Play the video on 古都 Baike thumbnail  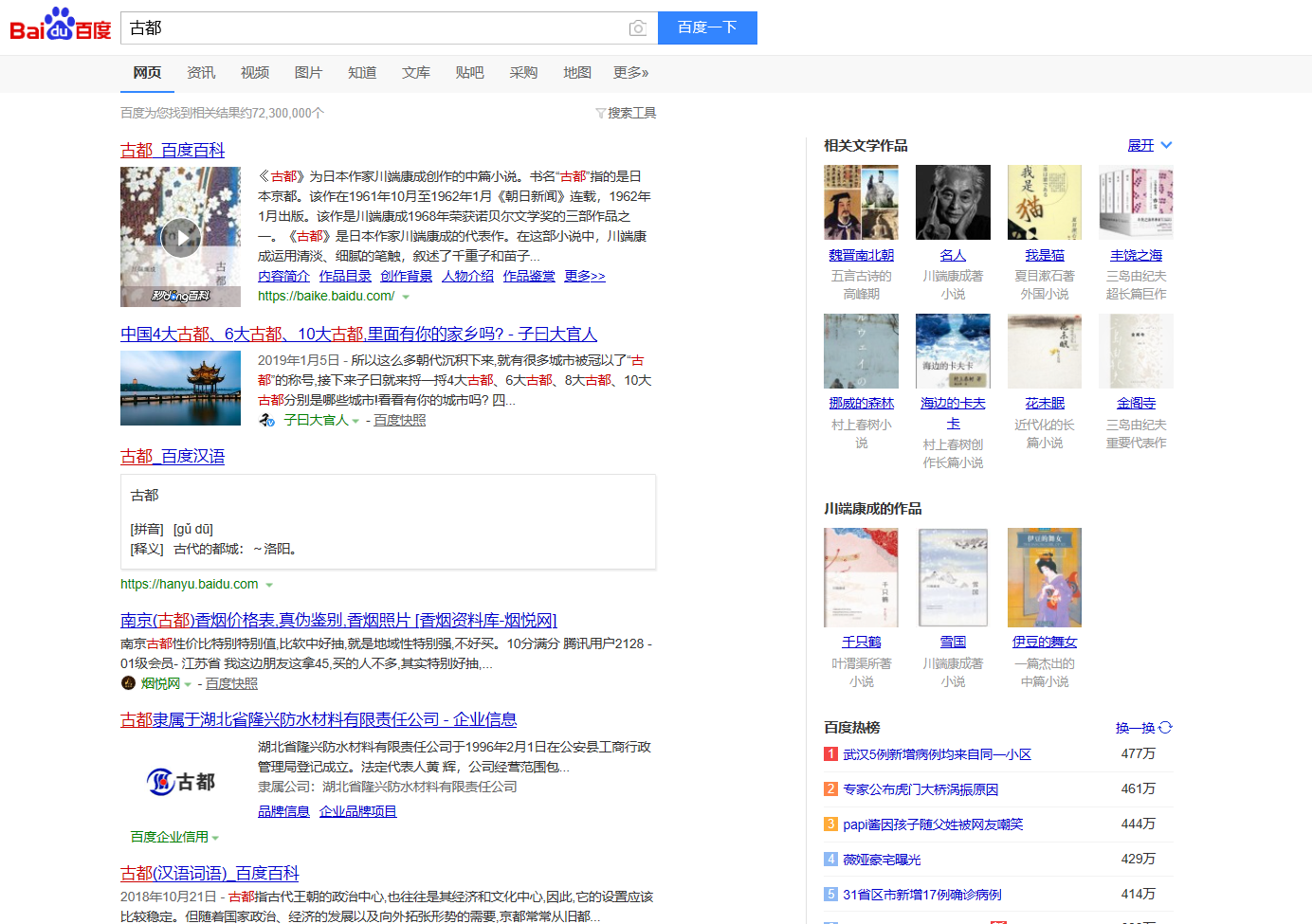tap(180, 237)
